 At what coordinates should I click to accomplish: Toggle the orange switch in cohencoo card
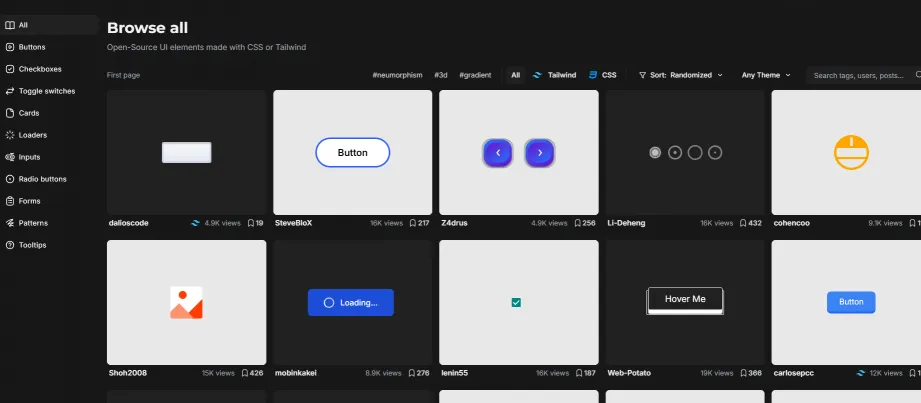(x=851, y=152)
